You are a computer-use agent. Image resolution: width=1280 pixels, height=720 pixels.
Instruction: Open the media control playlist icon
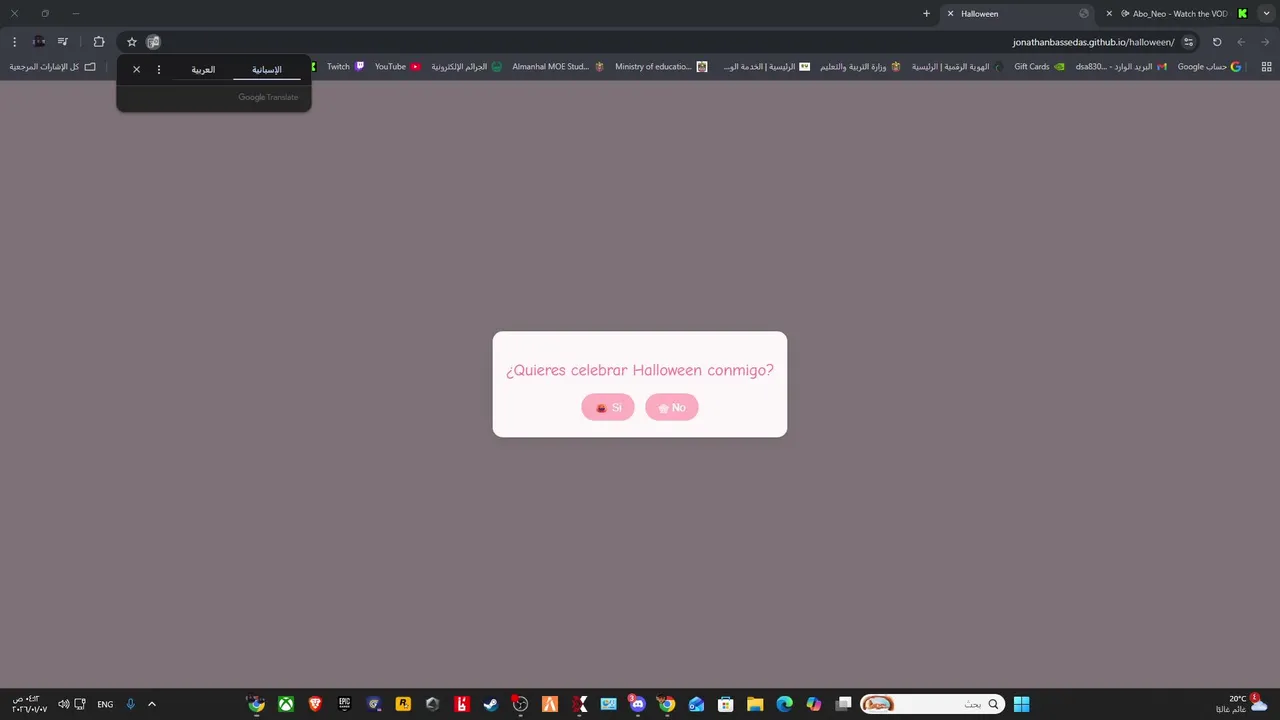tap(63, 42)
